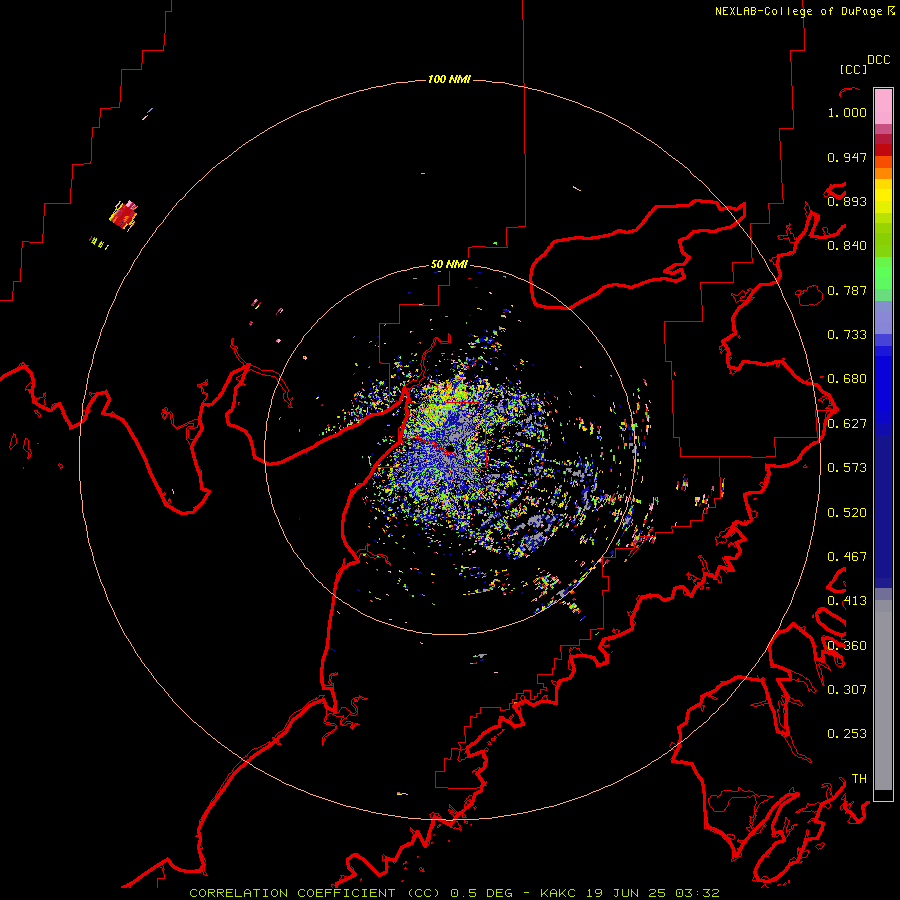Click the 0.840 scale value
Screen dimensions: 900x900
click(x=847, y=246)
